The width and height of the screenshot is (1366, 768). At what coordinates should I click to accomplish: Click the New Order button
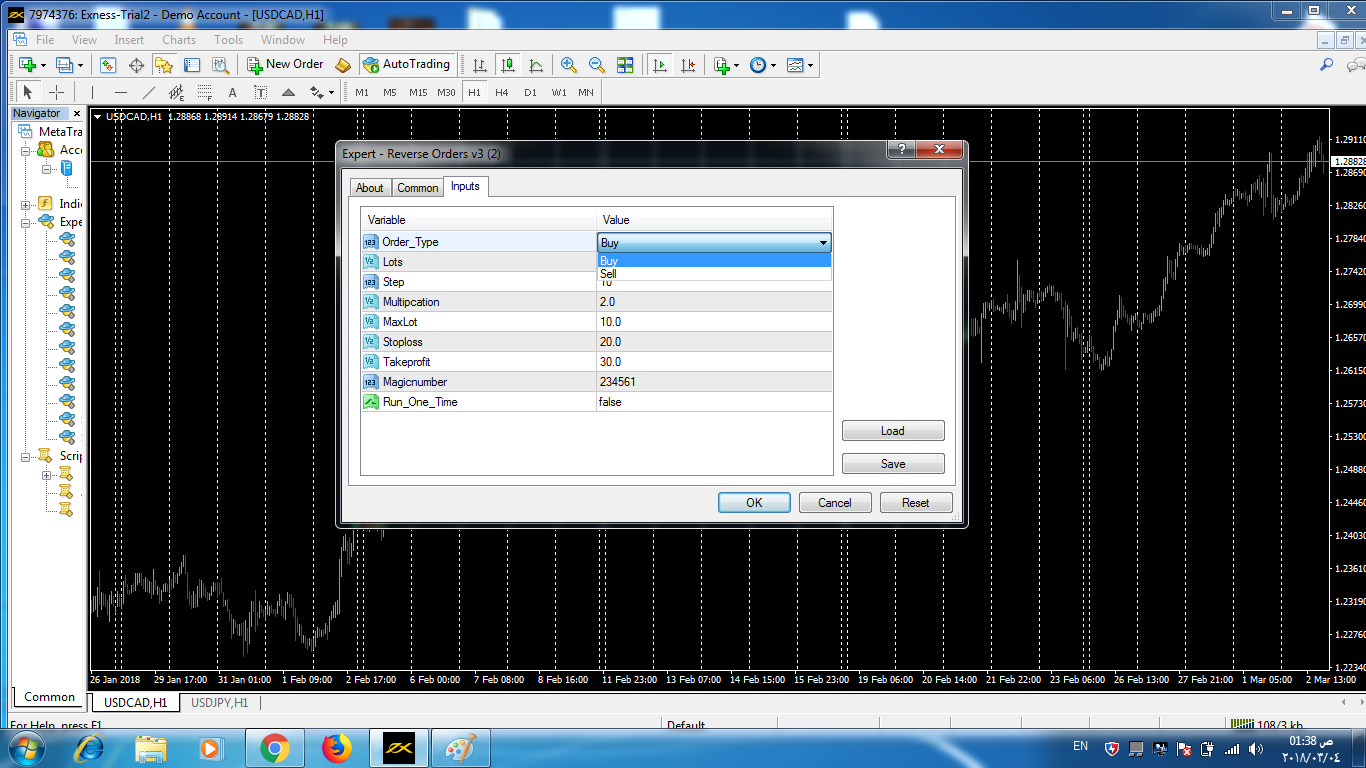285,64
